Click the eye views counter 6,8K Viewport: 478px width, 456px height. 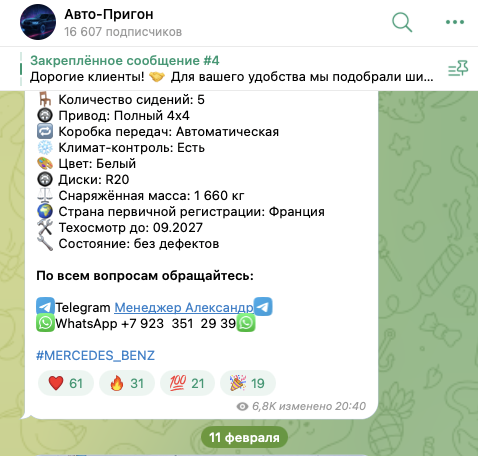(256, 406)
